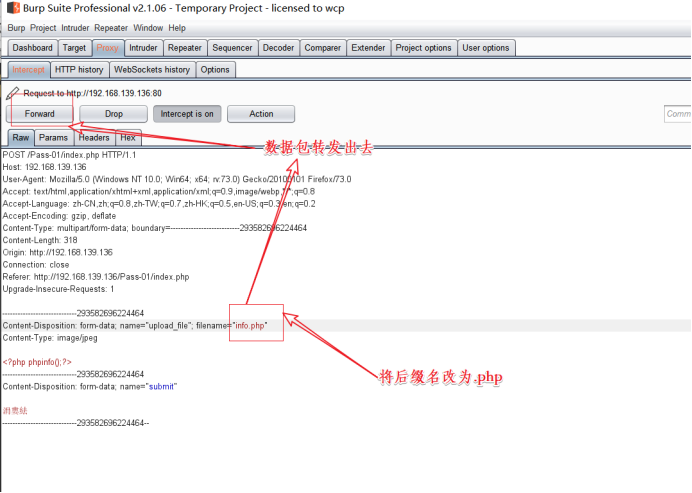The width and height of the screenshot is (692, 493).
Task: Select the Params message view tab
Action: click(x=53, y=137)
